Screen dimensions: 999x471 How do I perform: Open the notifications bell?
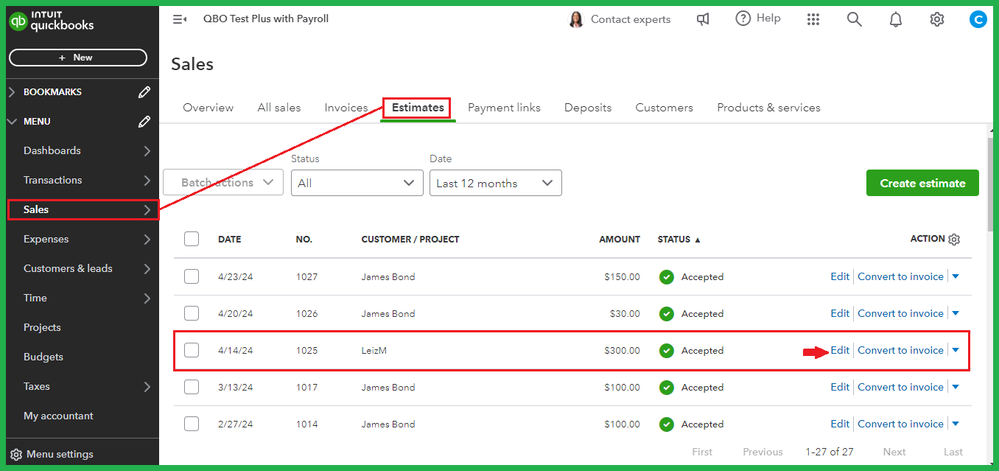tap(895, 19)
